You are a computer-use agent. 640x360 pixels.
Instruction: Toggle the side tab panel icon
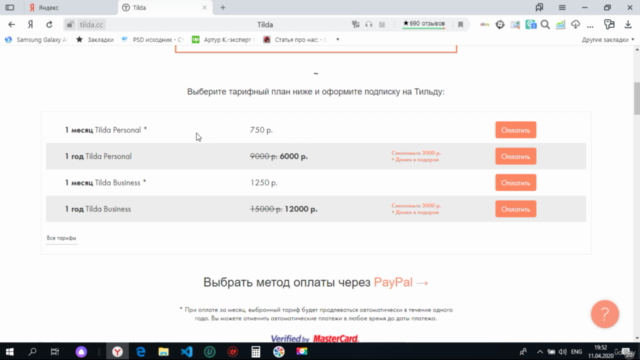point(10,7)
